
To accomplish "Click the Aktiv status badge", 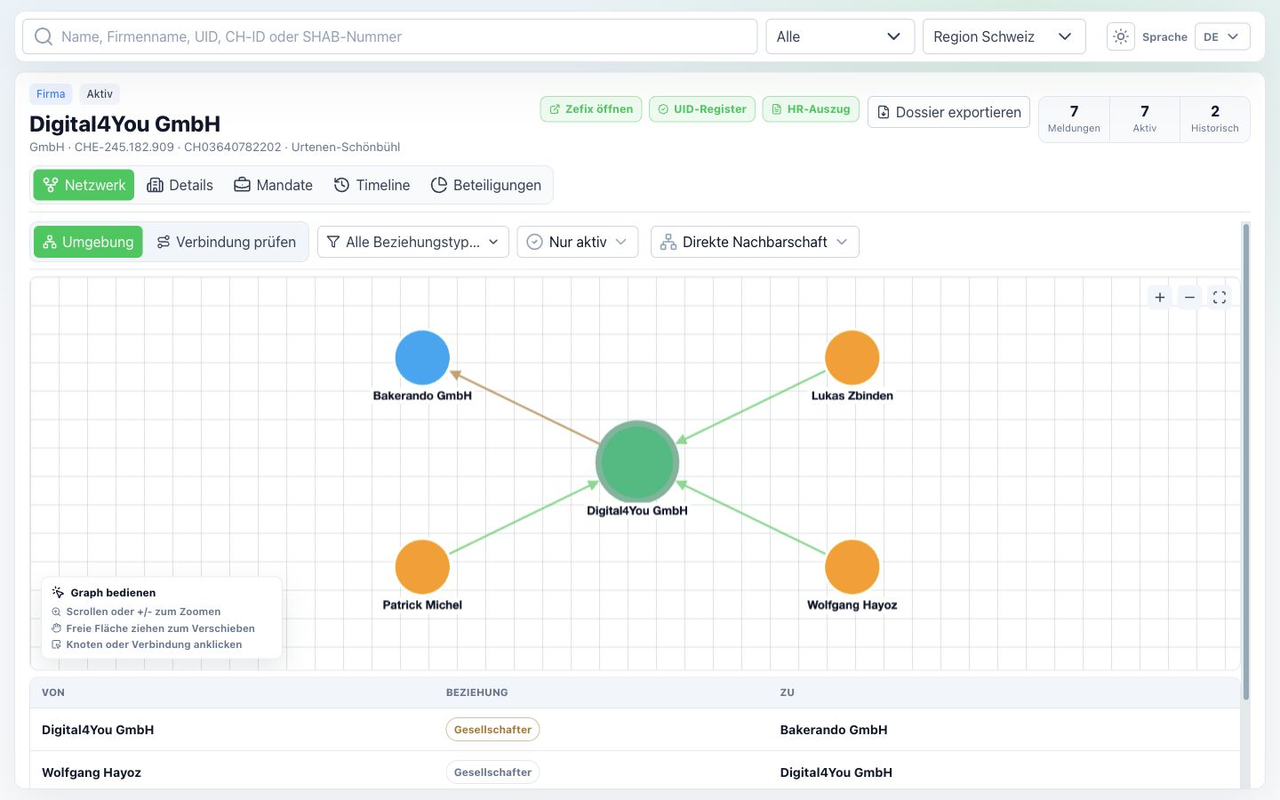I will (100, 94).
